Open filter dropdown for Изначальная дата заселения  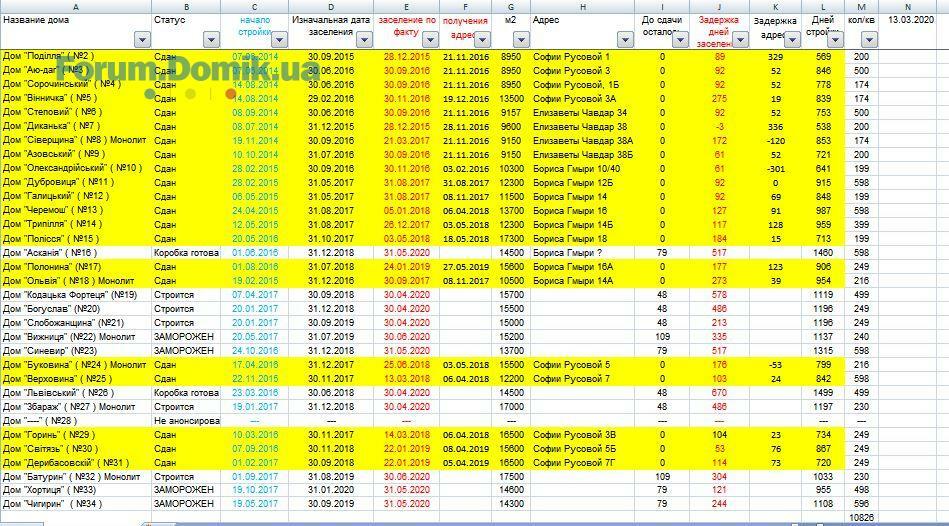coord(364,40)
